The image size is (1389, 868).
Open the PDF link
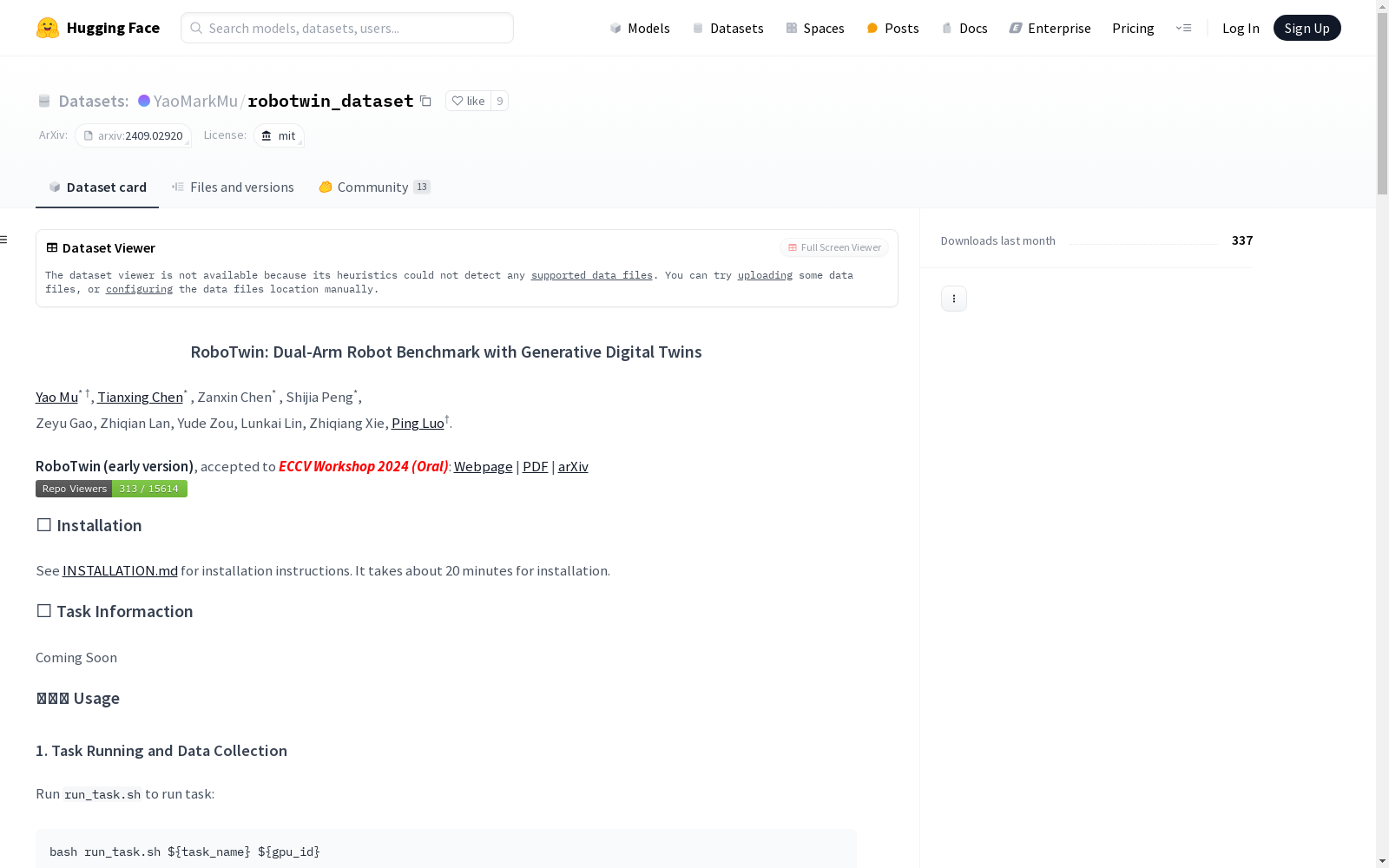point(535,466)
